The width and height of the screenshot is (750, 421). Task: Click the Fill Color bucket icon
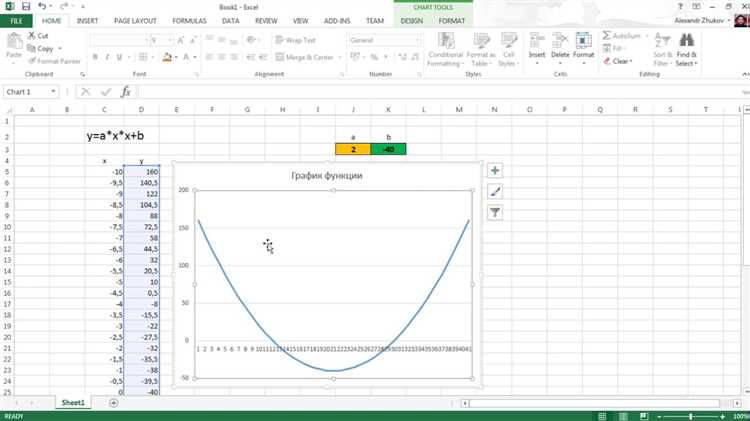point(167,57)
